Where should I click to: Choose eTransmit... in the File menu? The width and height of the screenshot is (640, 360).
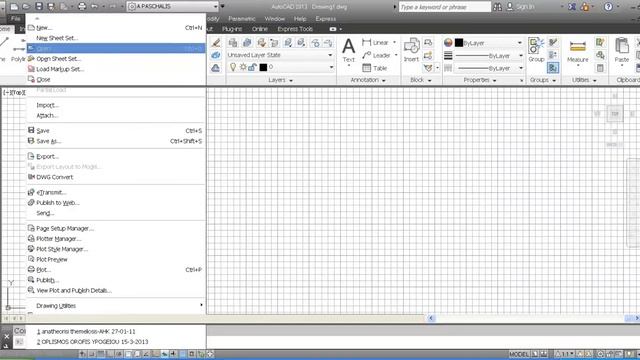click(x=116, y=192)
